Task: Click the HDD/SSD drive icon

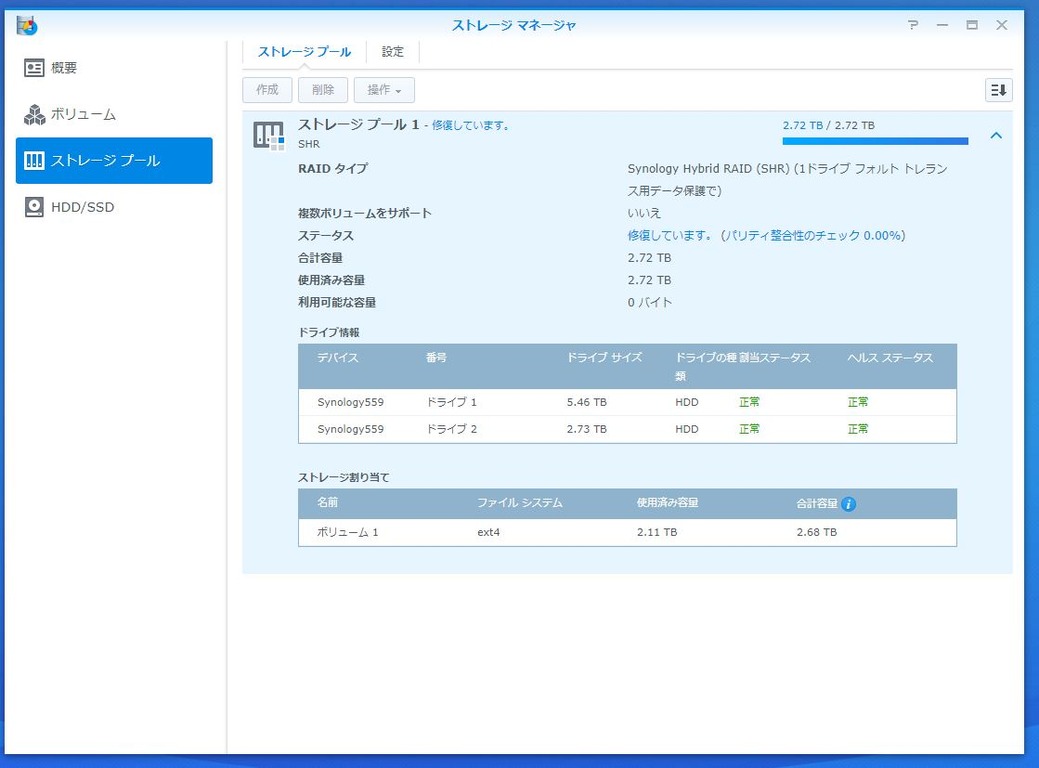Action: coord(34,207)
